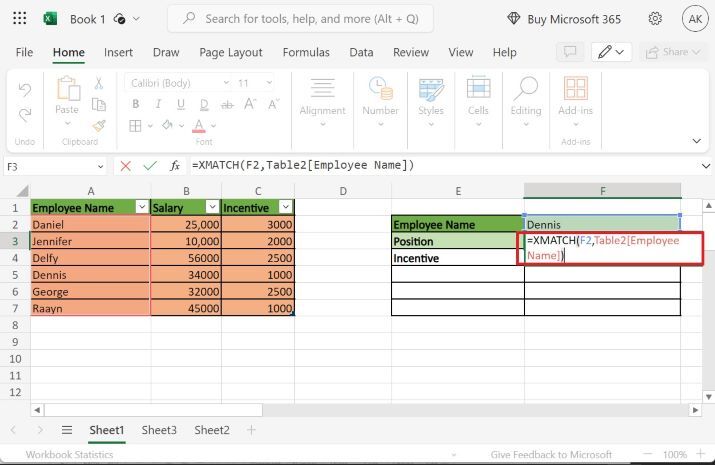Screen dimensions: 715x465
Task: Click the Paste clipboard icon
Action: point(67,90)
